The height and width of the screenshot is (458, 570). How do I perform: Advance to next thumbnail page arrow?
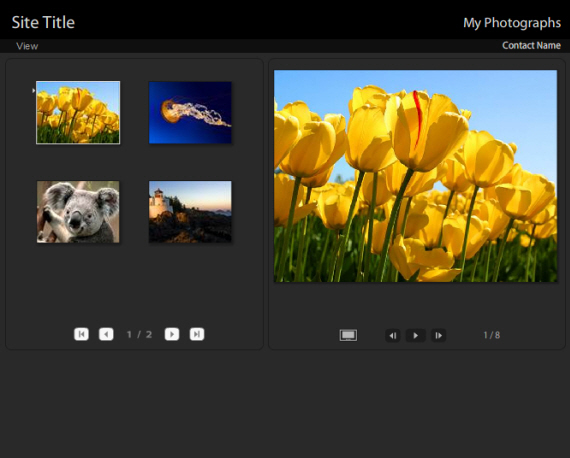coord(172,334)
